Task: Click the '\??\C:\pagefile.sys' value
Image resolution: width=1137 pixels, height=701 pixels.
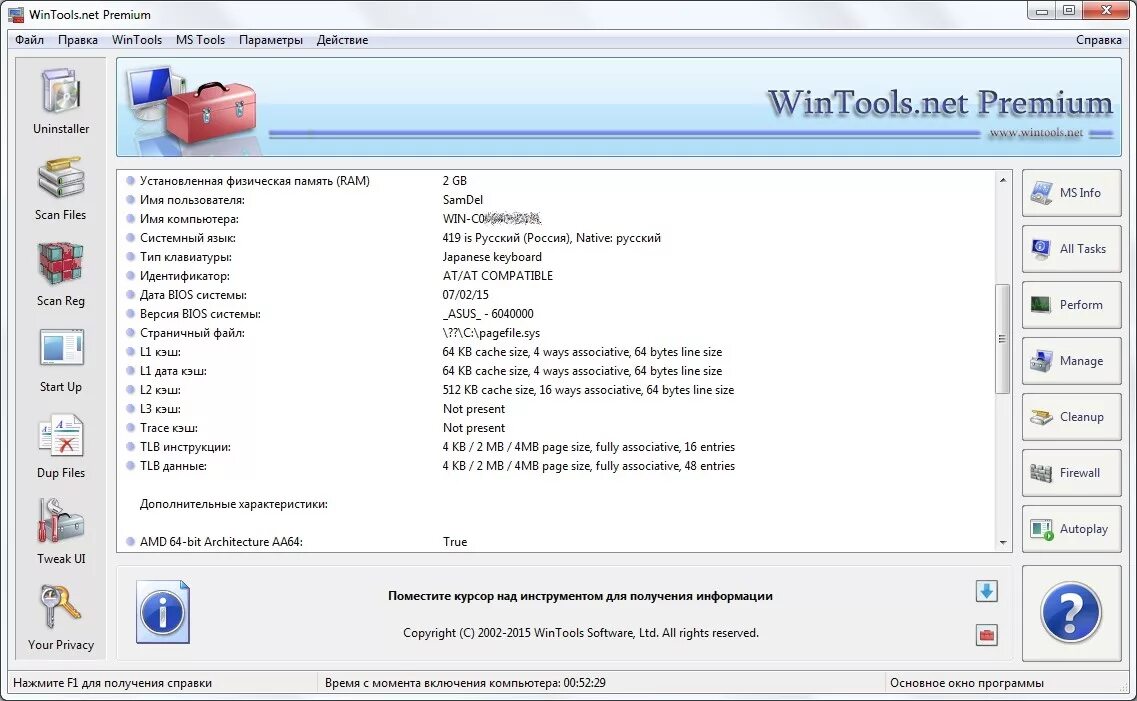Action: 491,333
